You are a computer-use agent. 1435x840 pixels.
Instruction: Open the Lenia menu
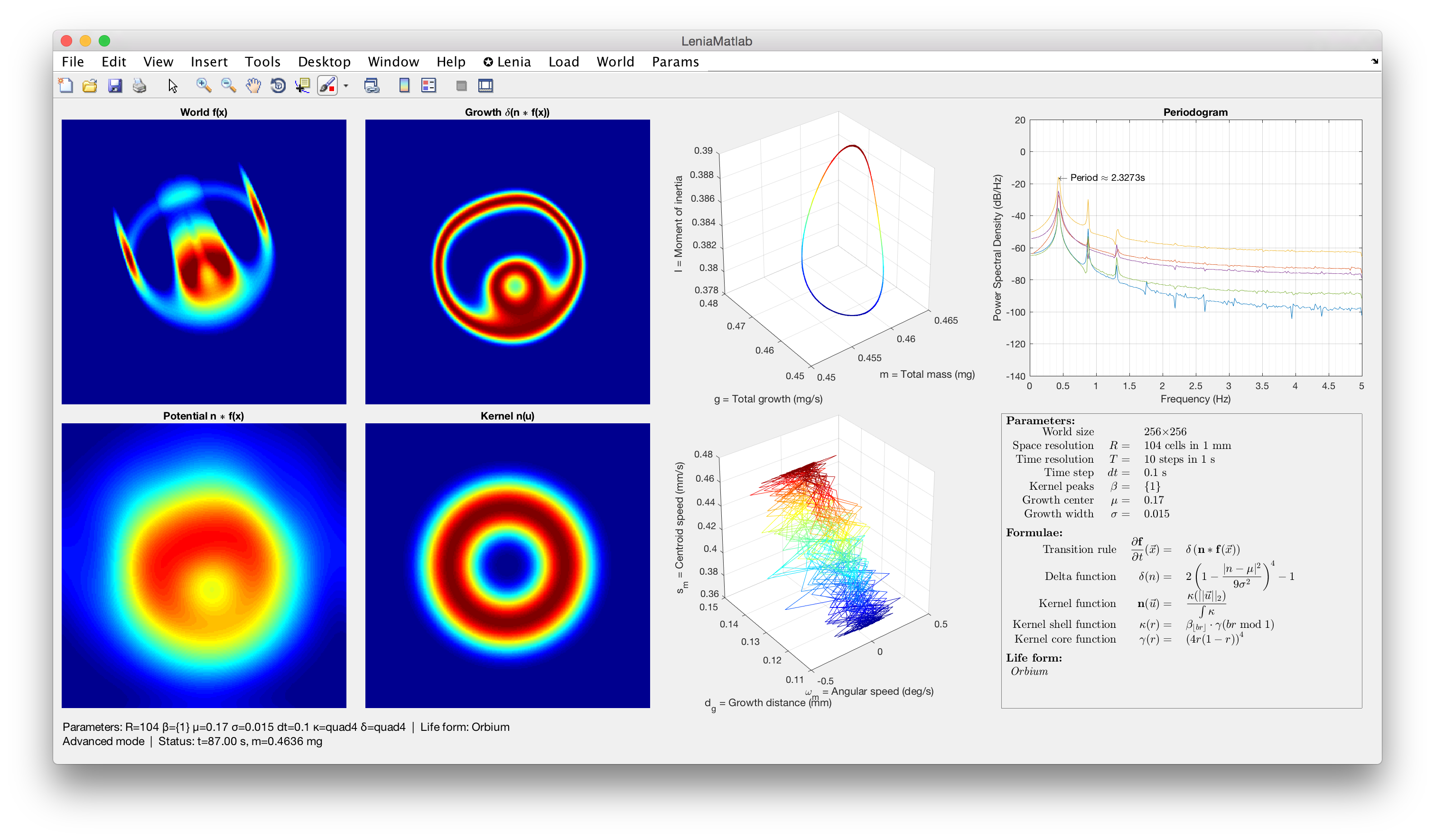click(507, 62)
